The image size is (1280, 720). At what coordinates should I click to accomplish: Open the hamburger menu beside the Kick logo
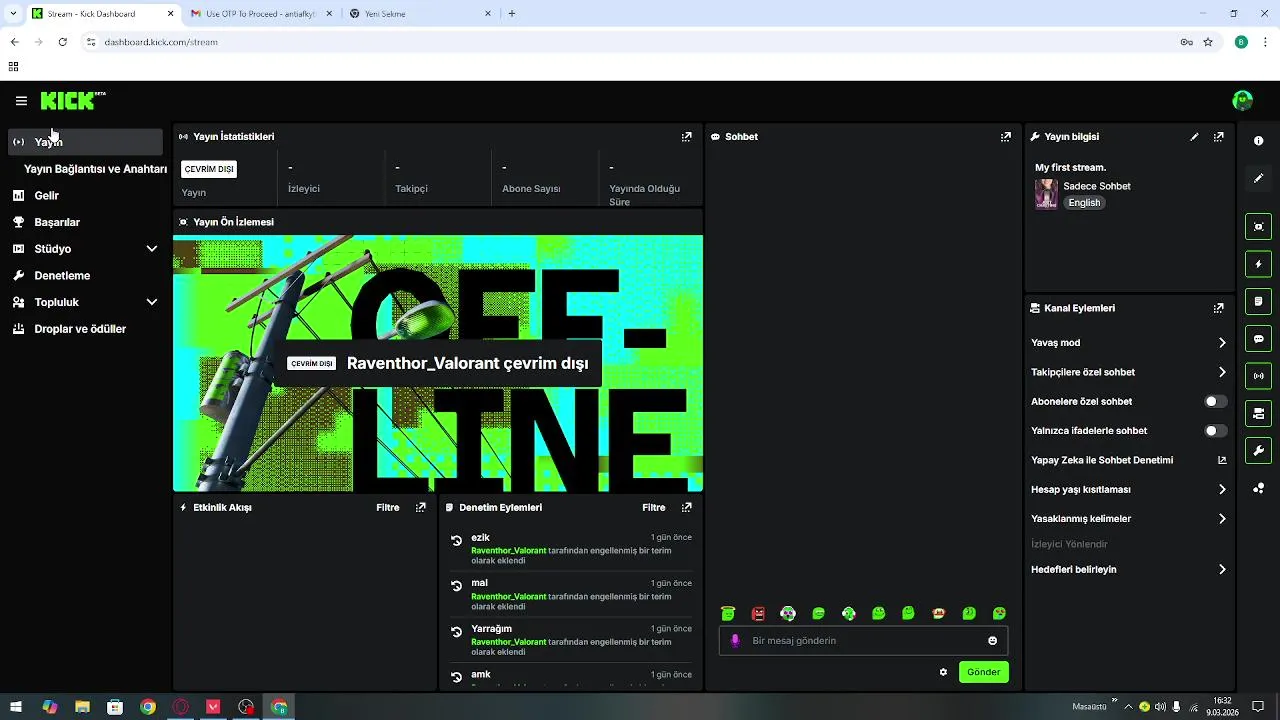point(21,101)
